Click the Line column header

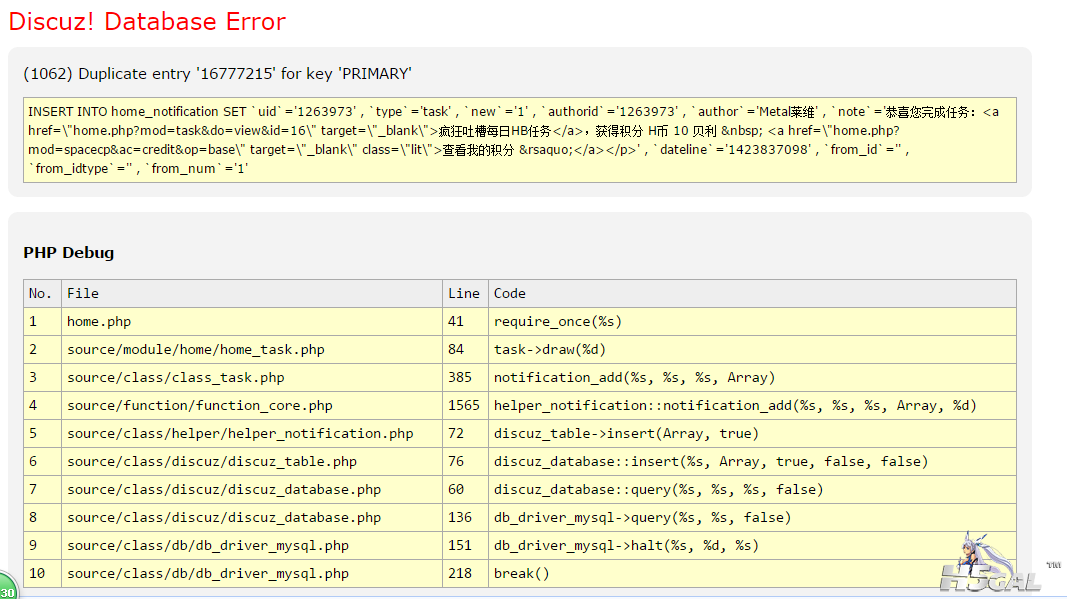[464, 294]
